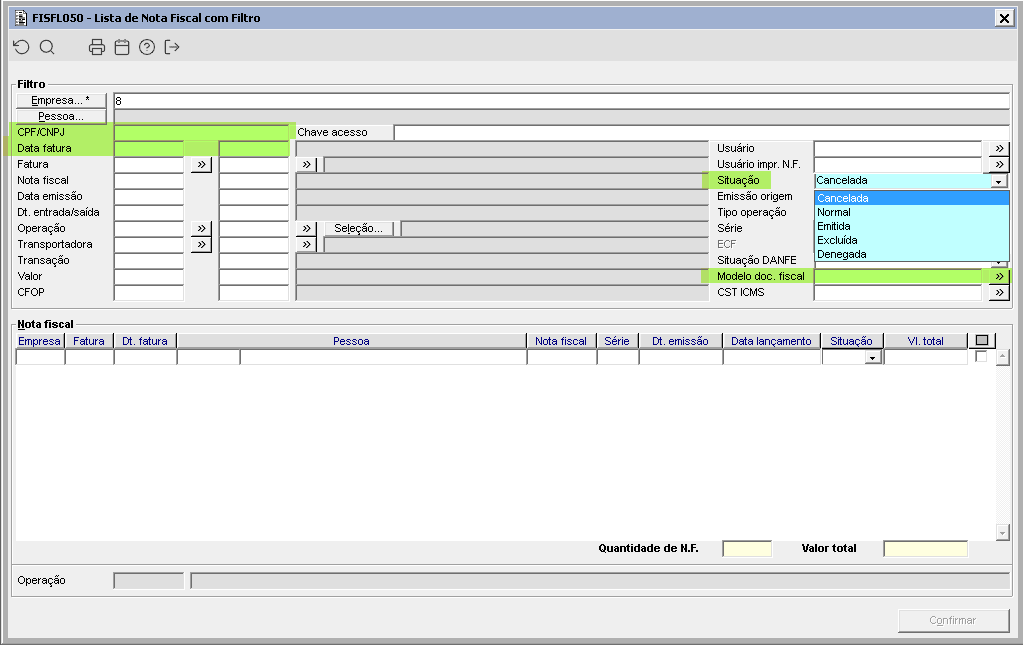Click the exit door toolbar icon
1023x645 pixels.
[x=172, y=47]
